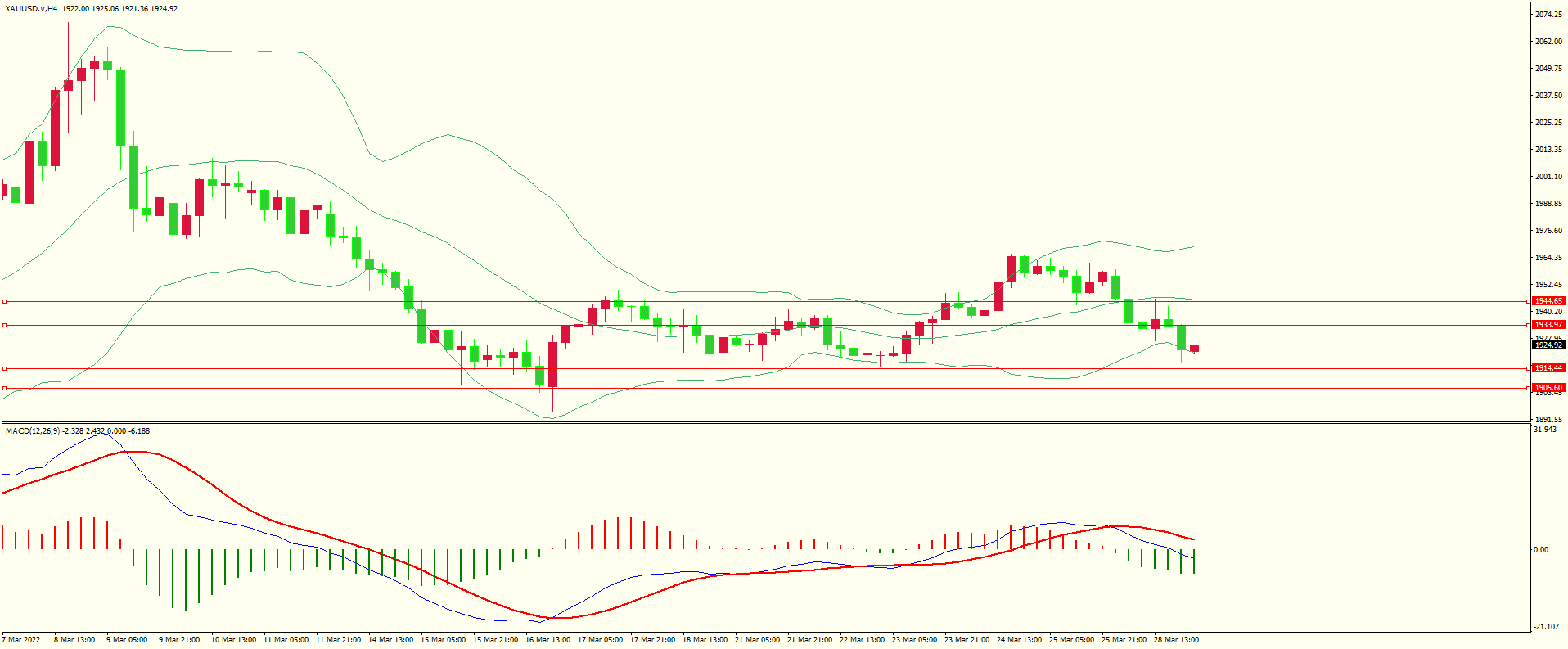Viewport: 1568px width, 649px height.
Task: Click the 16 Mar 13:00 time label
Action: pyautogui.click(x=547, y=640)
